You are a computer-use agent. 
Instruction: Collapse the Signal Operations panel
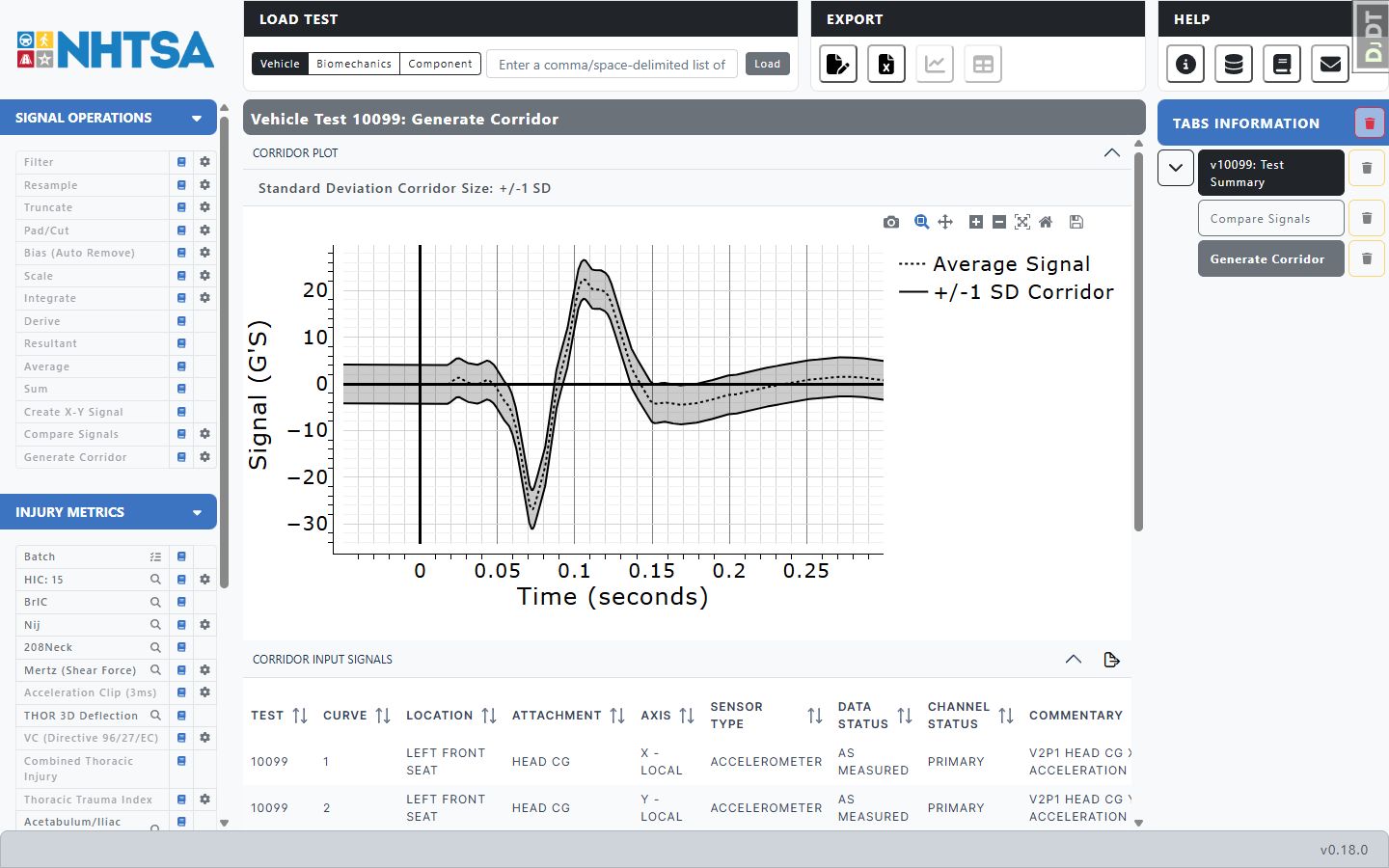point(197,118)
